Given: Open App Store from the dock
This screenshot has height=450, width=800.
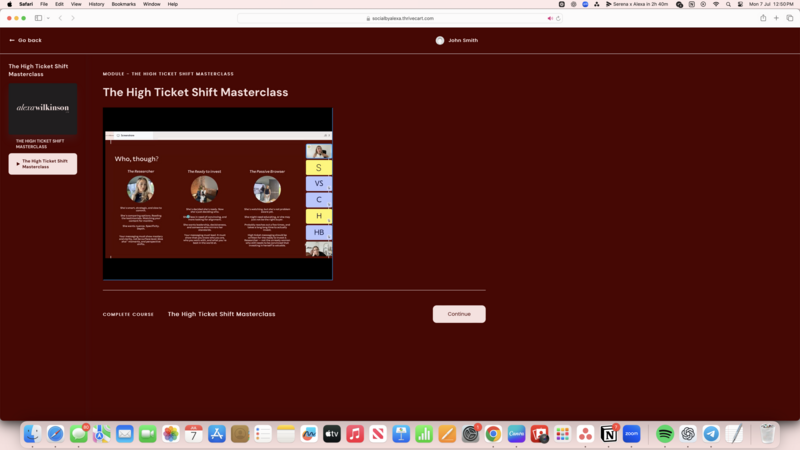Looking at the screenshot, I should click(x=217, y=434).
